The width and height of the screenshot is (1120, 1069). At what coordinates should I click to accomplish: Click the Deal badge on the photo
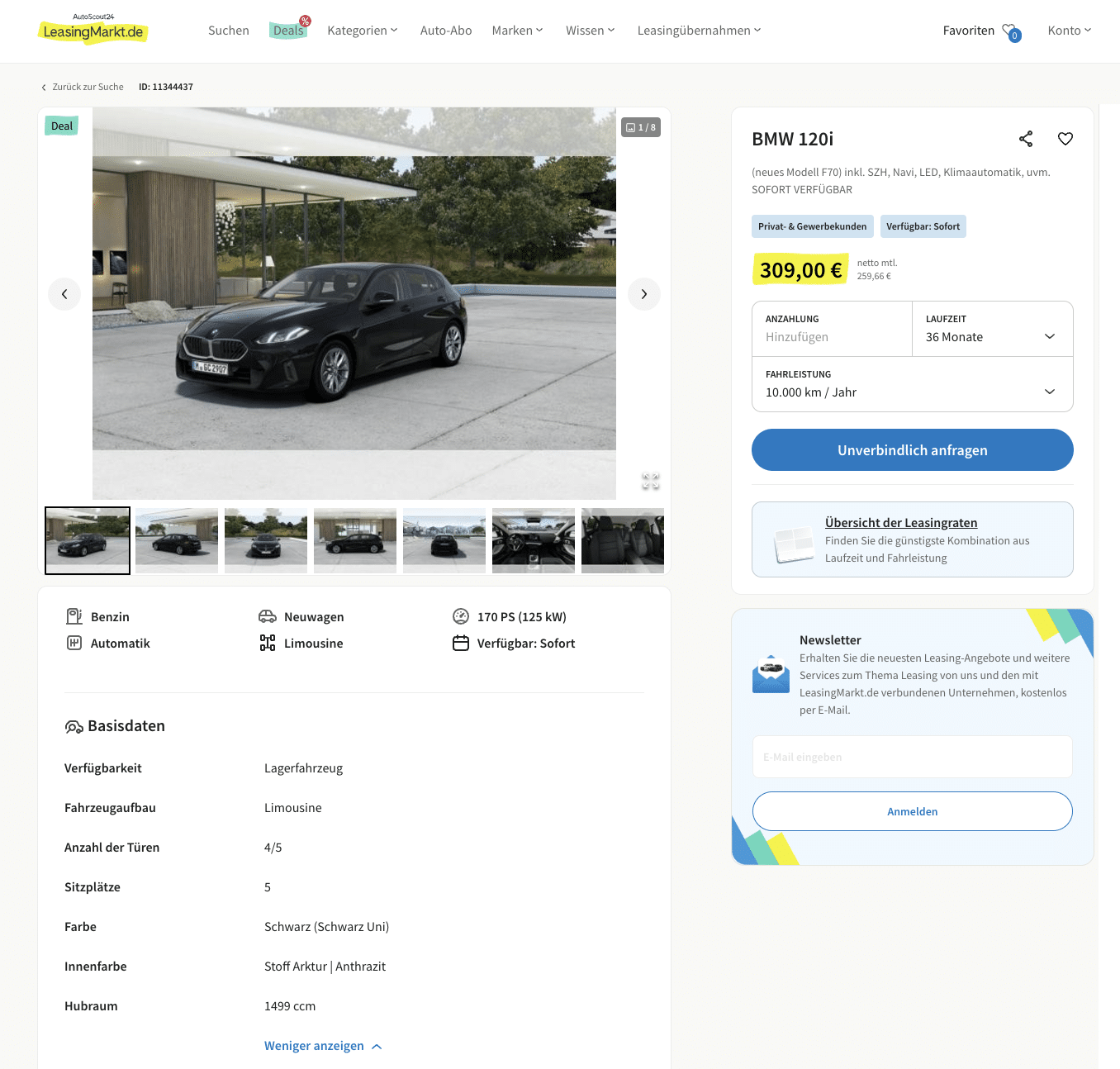tap(62, 126)
